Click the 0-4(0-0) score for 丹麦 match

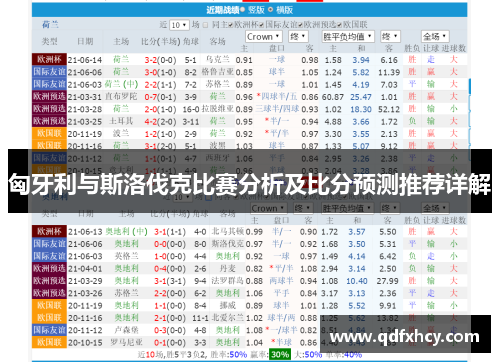point(170,269)
